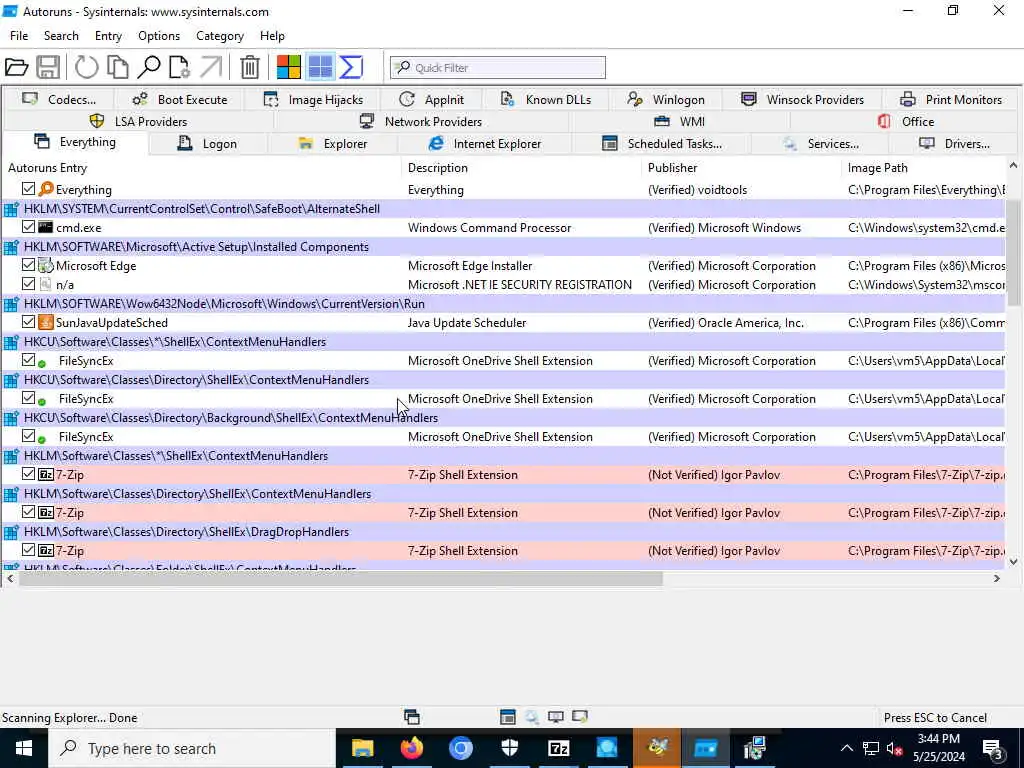Viewport: 1024px width, 768px height.
Task: Open the Windows Start menu
Action: [x=24, y=748]
